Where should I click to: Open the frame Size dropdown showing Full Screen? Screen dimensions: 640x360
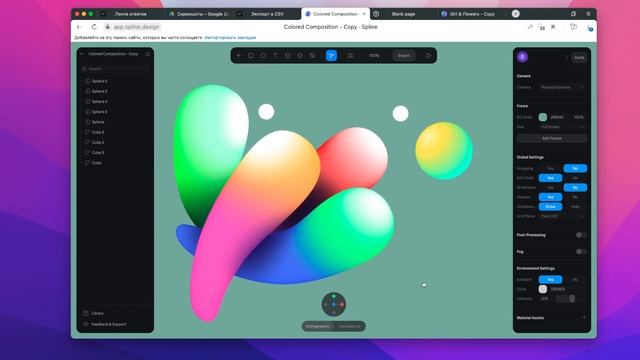(x=562, y=127)
